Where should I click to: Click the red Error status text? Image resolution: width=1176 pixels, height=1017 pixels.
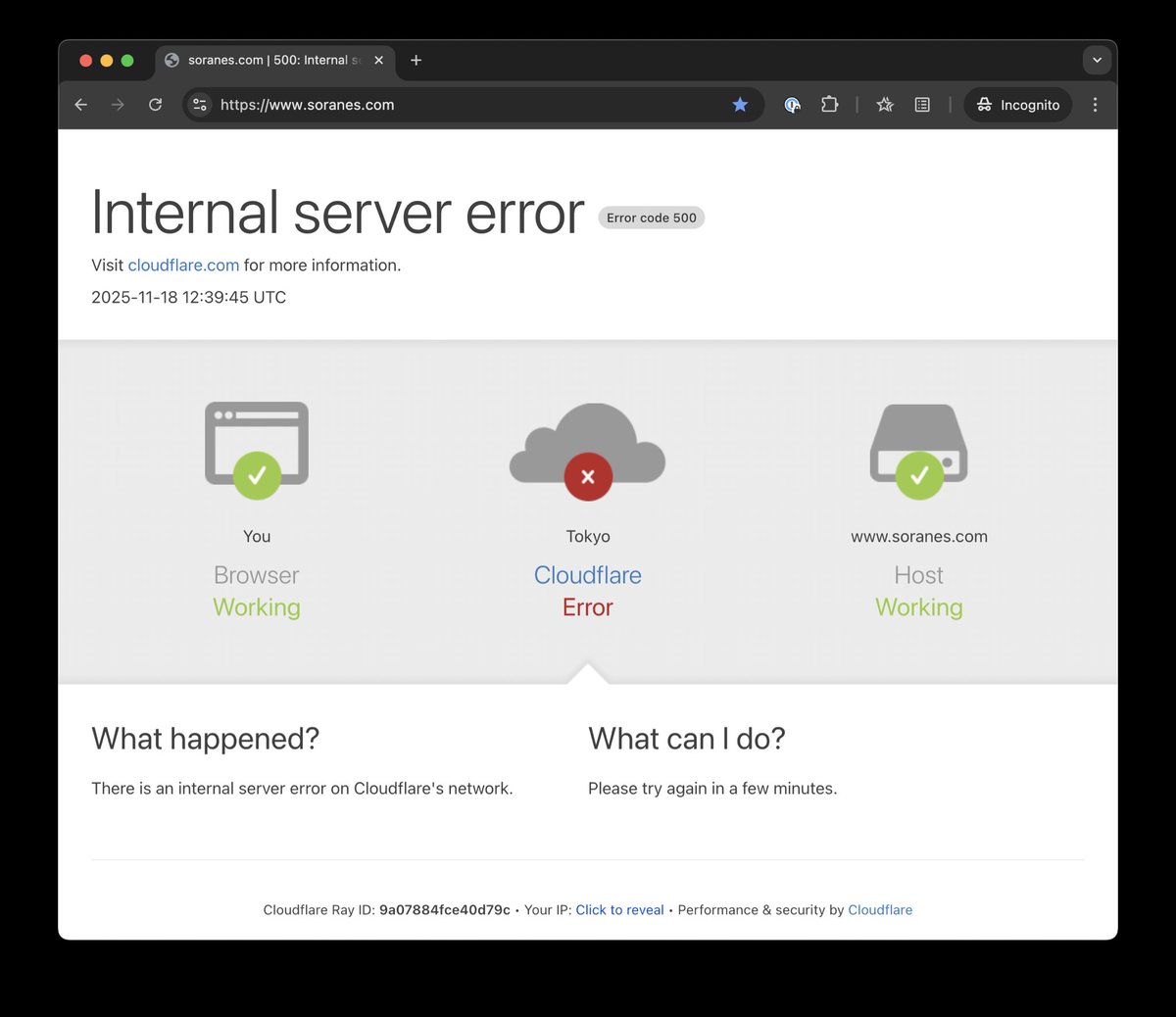click(588, 607)
